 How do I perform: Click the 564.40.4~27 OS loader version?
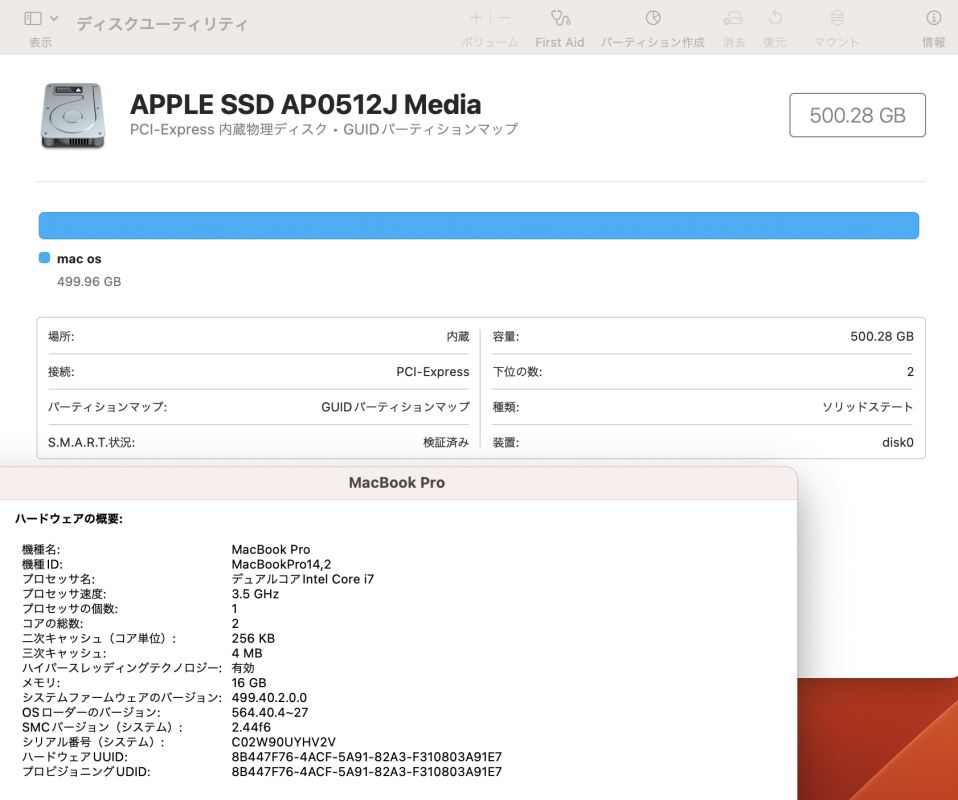coord(270,713)
